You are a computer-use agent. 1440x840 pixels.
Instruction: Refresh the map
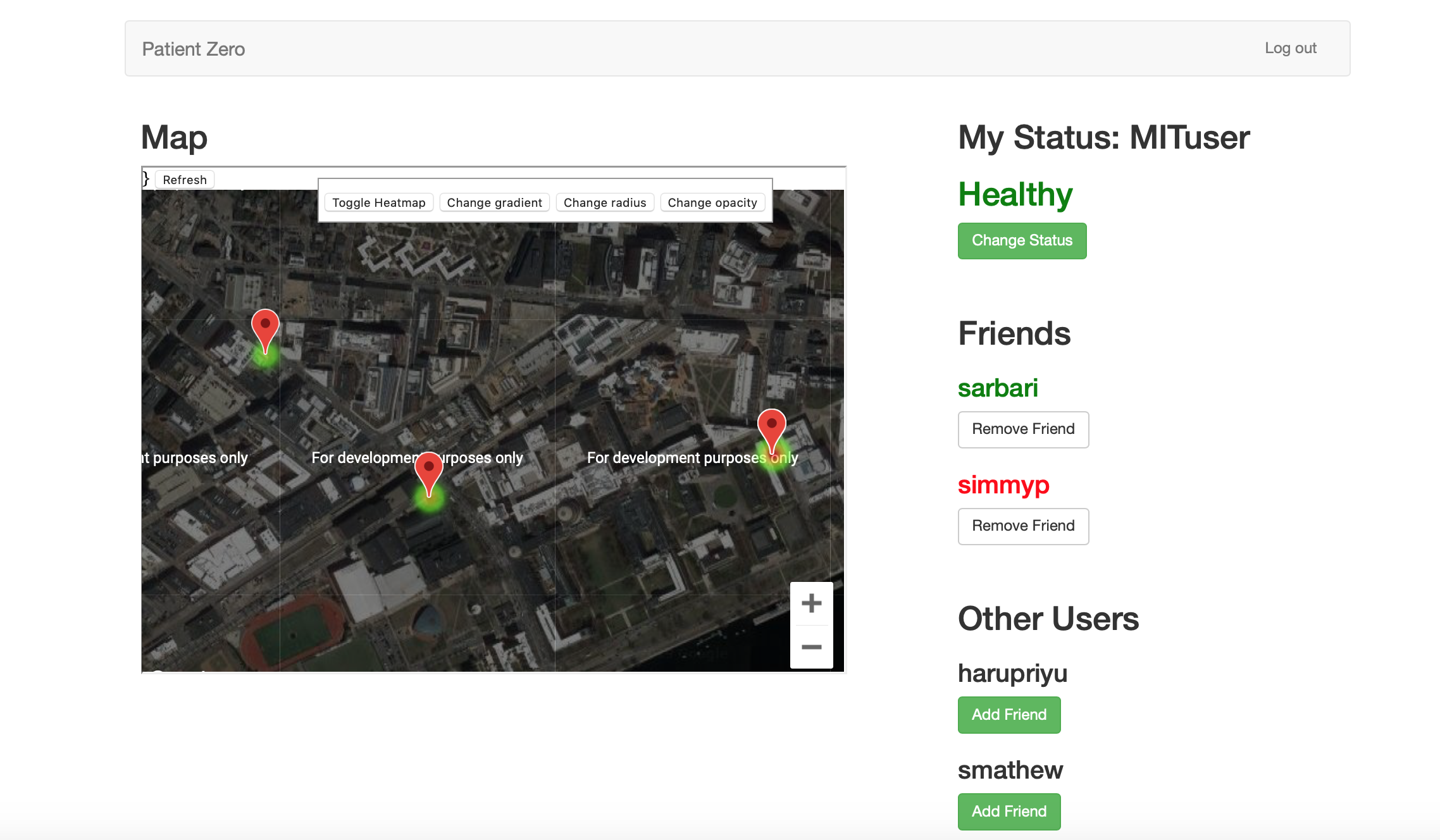coord(184,180)
